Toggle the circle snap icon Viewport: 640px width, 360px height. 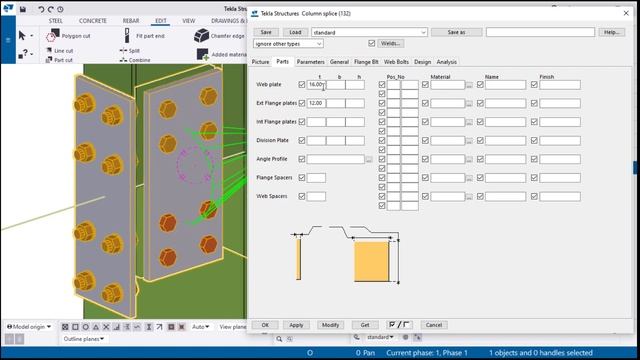tap(86, 327)
